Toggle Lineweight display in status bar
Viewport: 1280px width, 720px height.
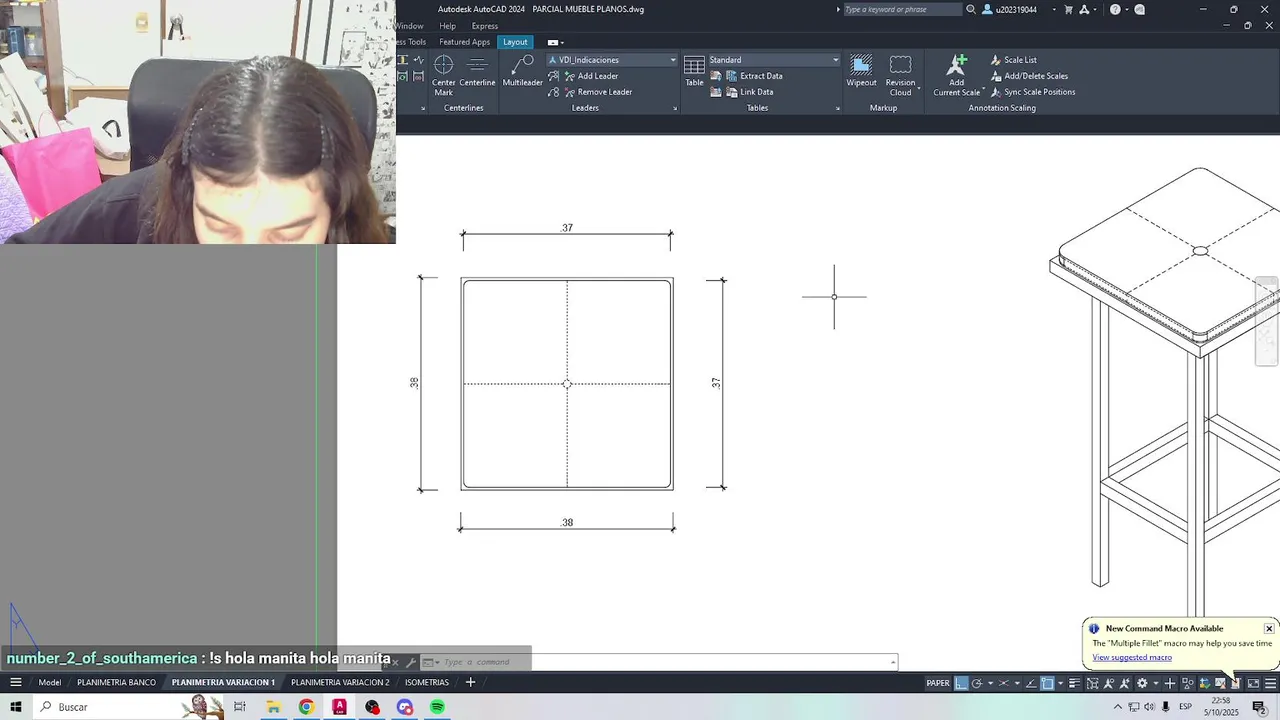(1074, 683)
